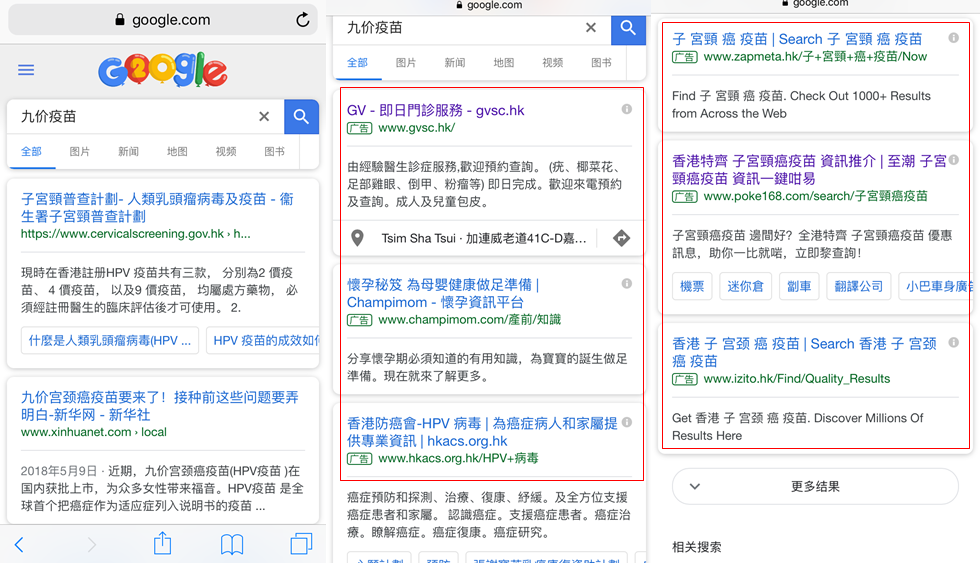Tap the 機票 chip under the poke168 ad
This screenshot has width=980, height=564.
[x=692, y=286]
